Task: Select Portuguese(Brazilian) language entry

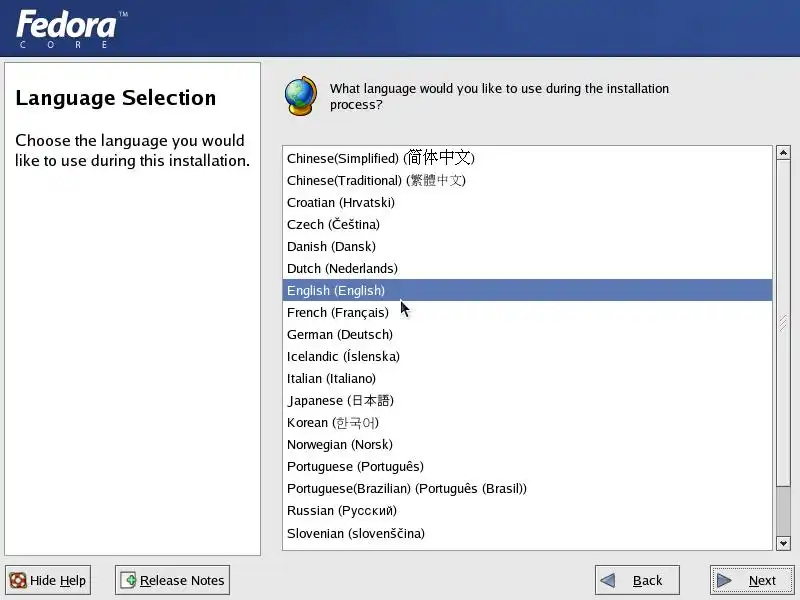Action: coord(527,488)
